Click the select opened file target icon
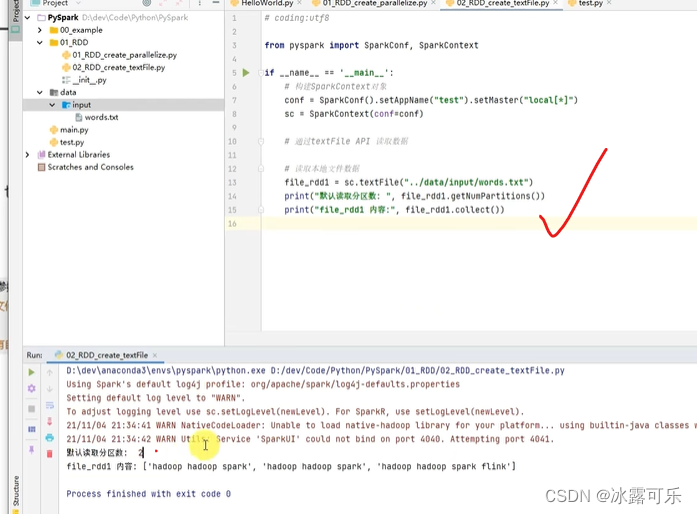This screenshot has width=697, height=514. (x=147, y=3)
